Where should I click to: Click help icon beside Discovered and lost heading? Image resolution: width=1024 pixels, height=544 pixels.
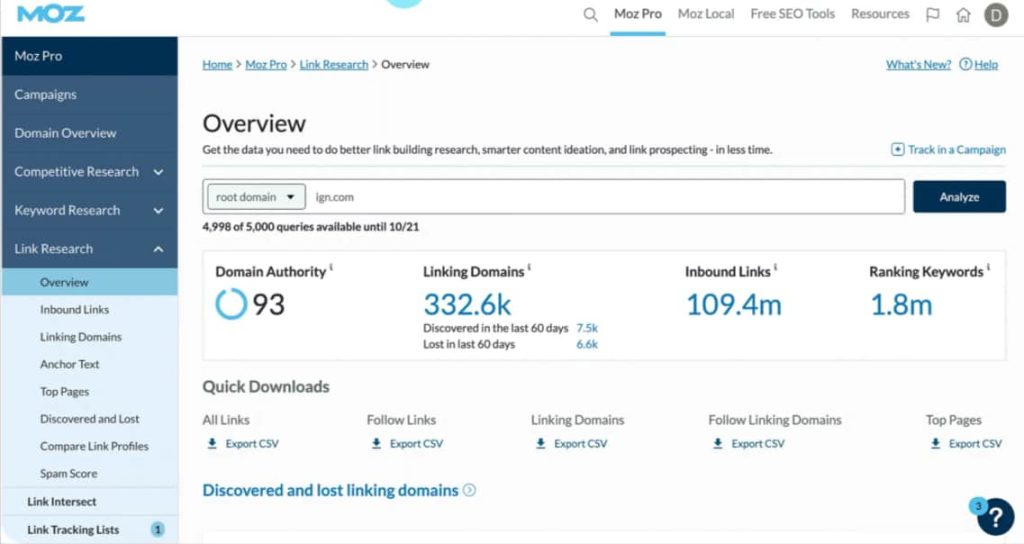(x=469, y=490)
